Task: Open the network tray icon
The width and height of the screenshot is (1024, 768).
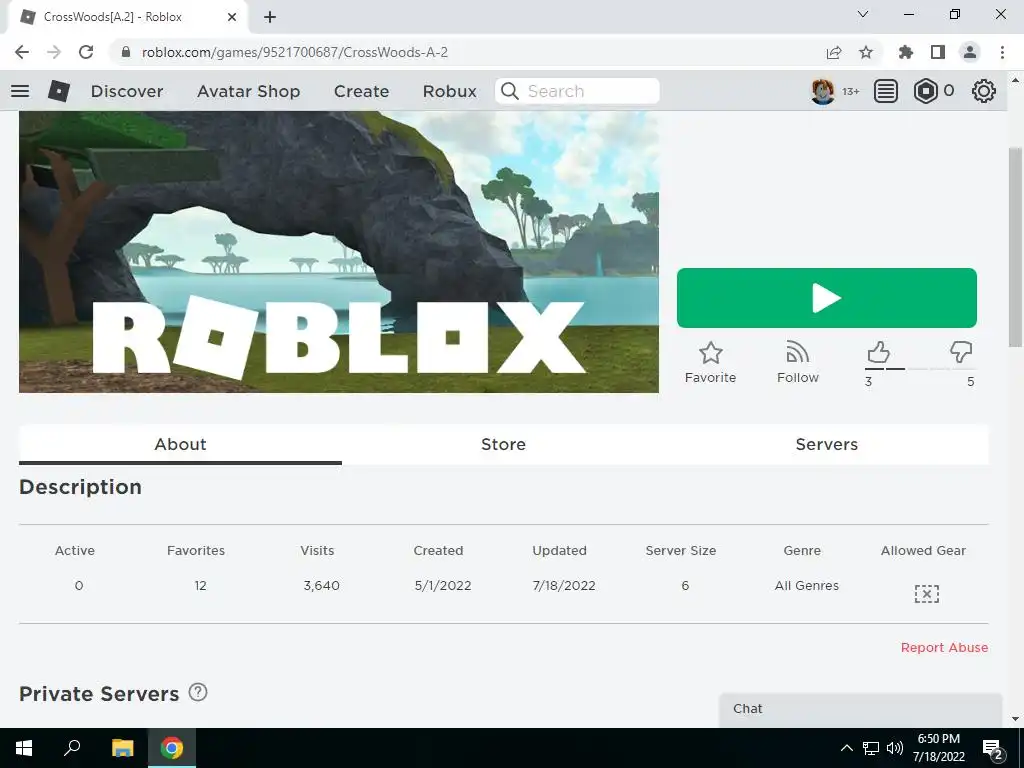Action: [871, 748]
